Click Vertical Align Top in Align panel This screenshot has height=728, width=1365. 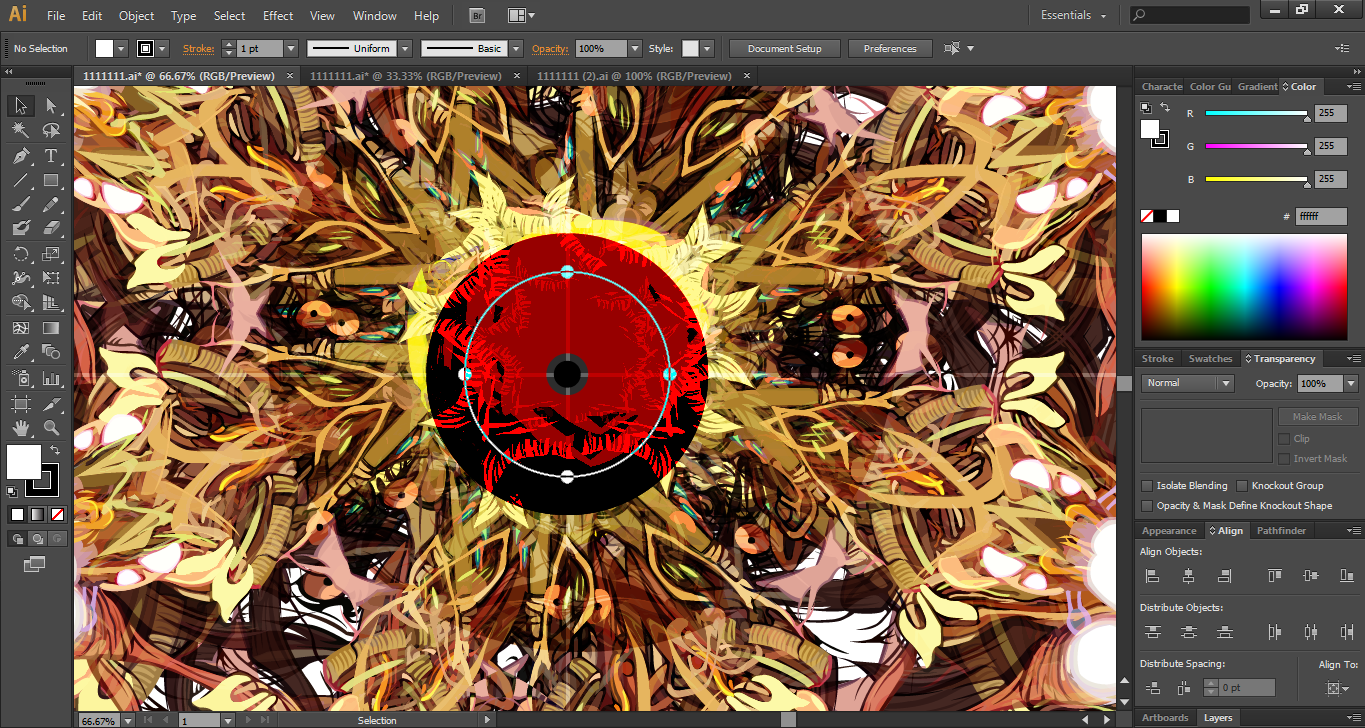point(1274,576)
